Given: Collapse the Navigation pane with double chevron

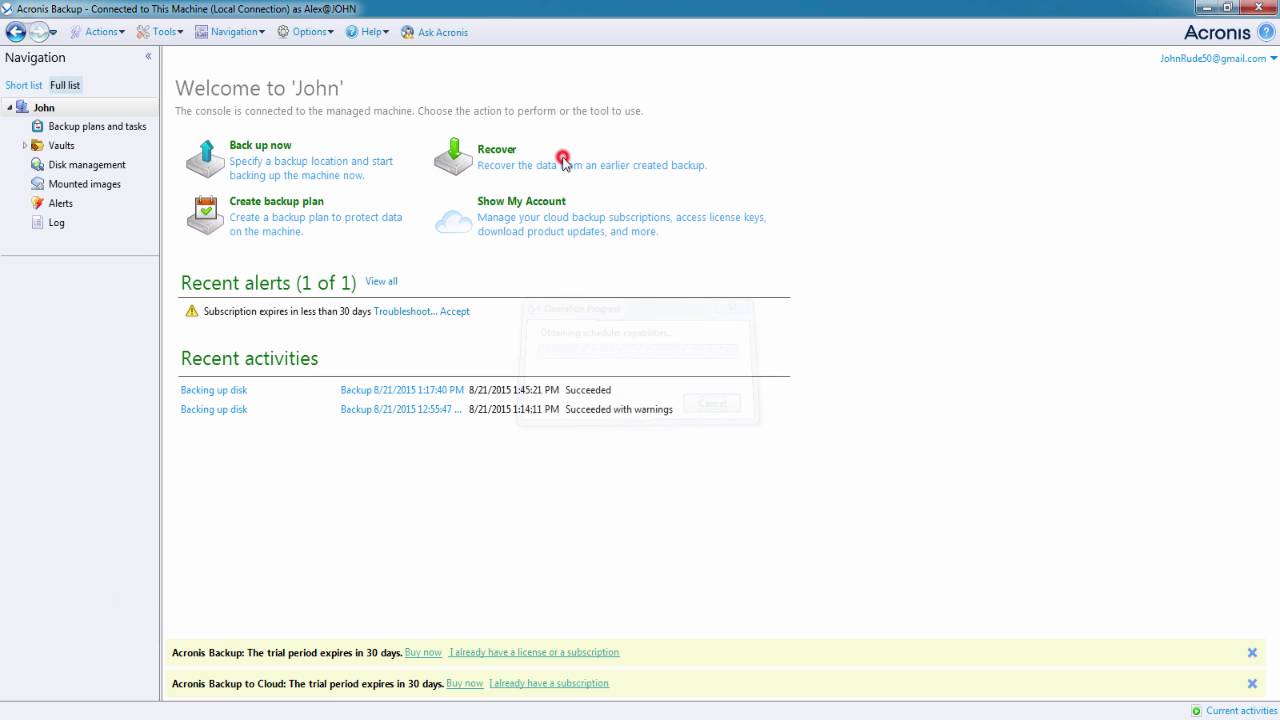Looking at the screenshot, I should pos(148,57).
